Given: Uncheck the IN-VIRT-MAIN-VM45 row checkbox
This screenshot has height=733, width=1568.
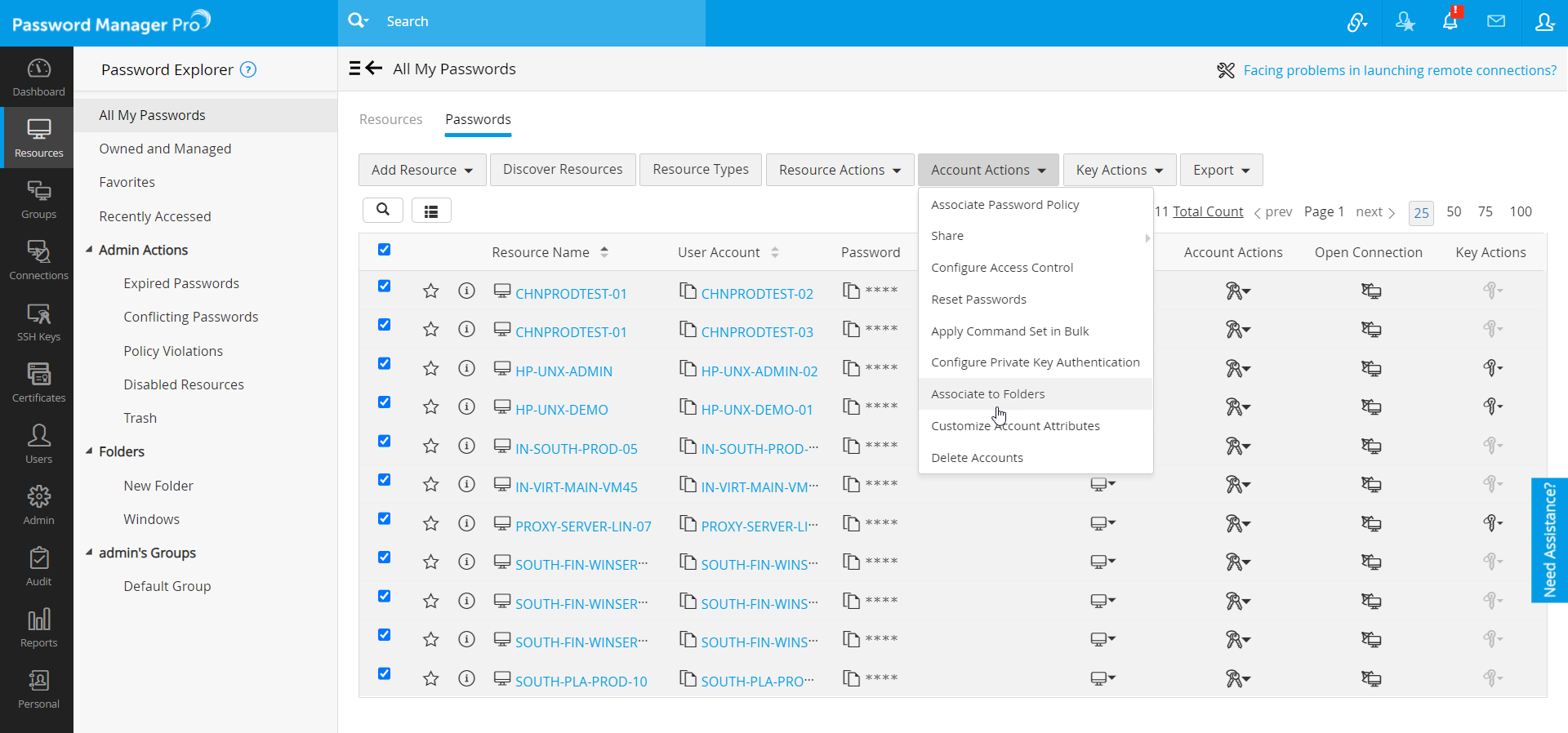Looking at the screenshot, I should tap(384, 480).
